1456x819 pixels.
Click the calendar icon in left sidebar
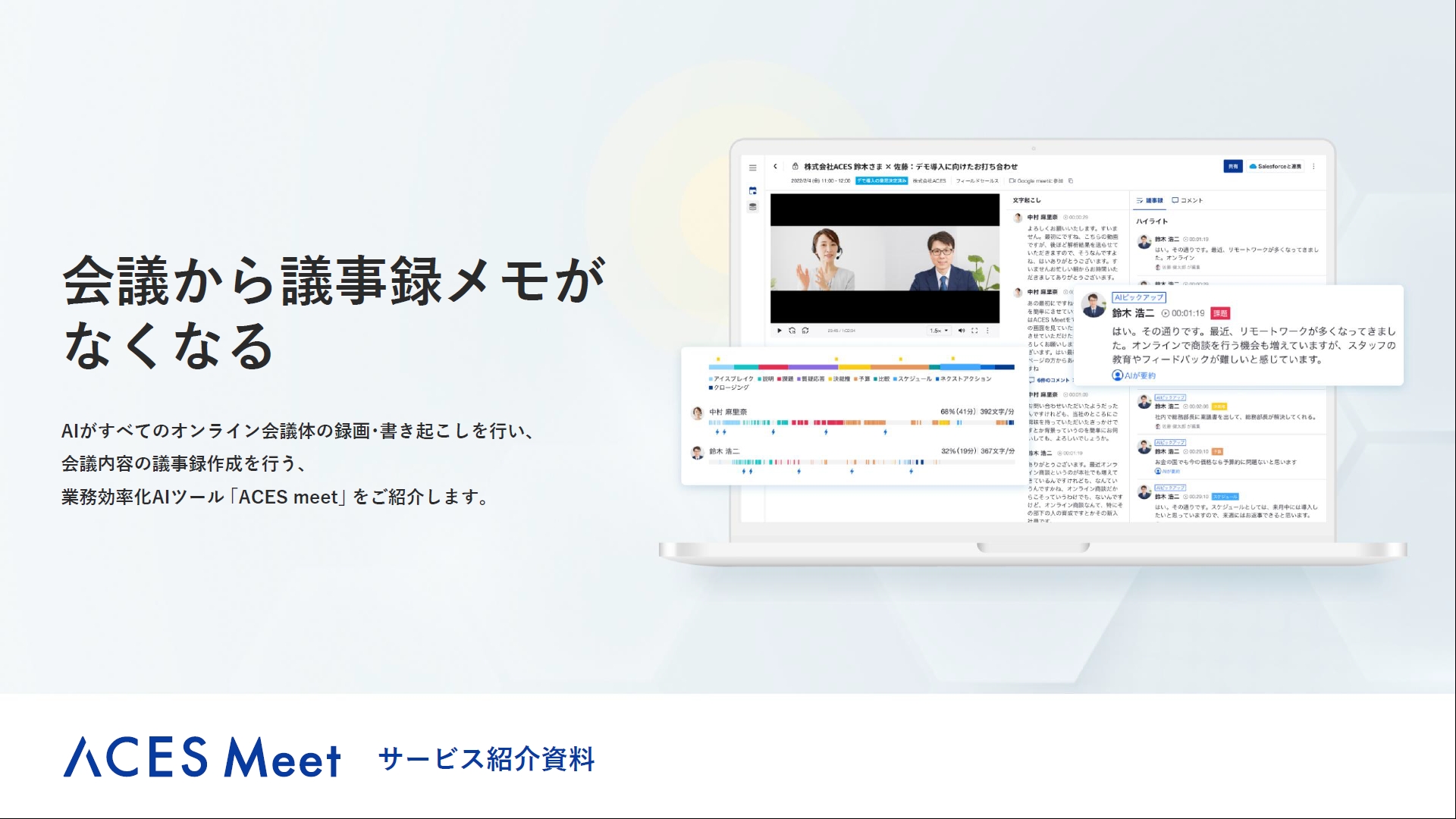(752, 190)
